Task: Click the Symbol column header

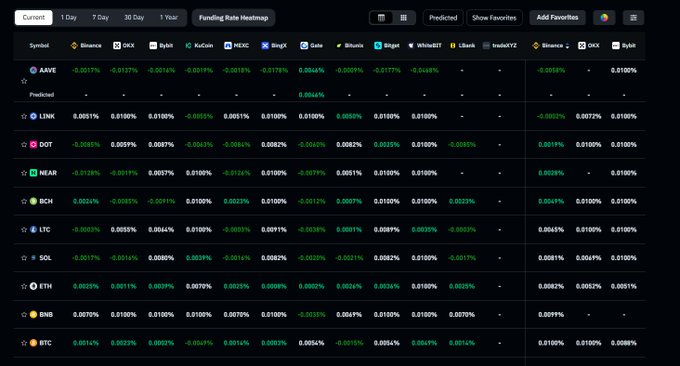Action: pyautogui.click(x=39, y=46)
